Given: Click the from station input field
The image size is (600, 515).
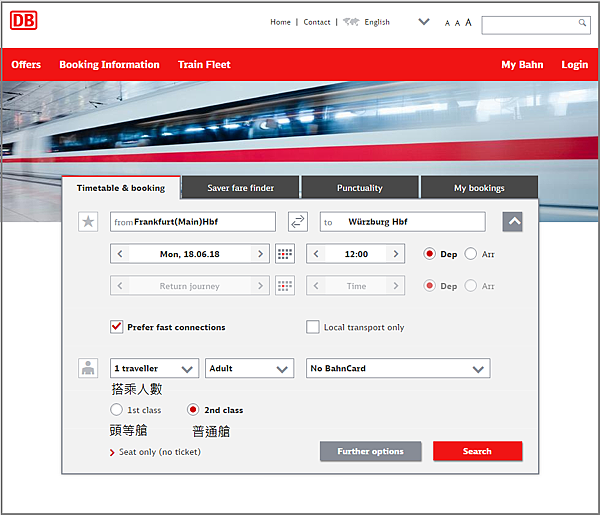Looking at the screenshot, I should click(x=193, y=222).
